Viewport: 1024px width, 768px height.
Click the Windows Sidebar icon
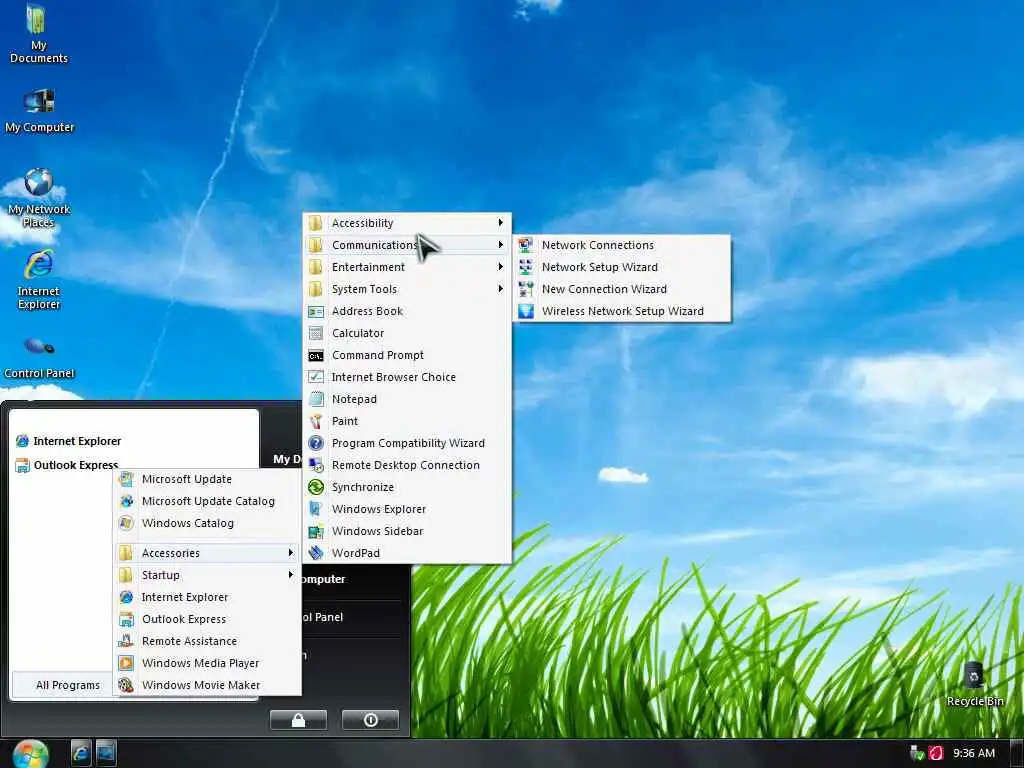pos(315,531)
